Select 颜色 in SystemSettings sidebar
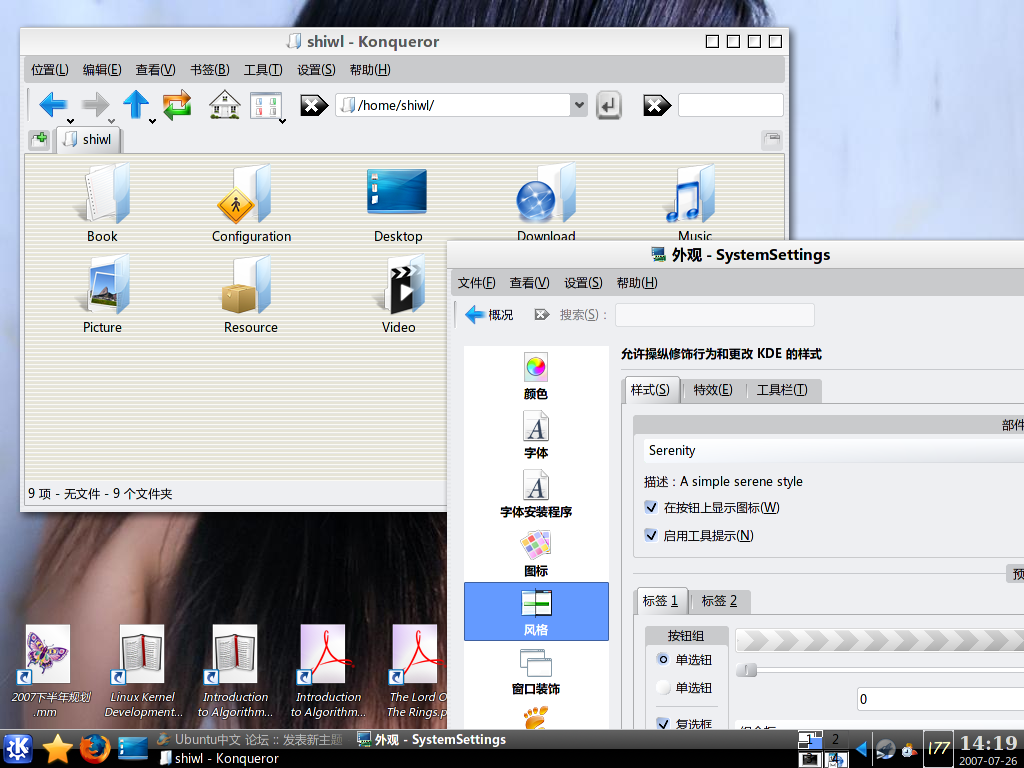This screenshot has width=1024, height=768. click(536, 376)
